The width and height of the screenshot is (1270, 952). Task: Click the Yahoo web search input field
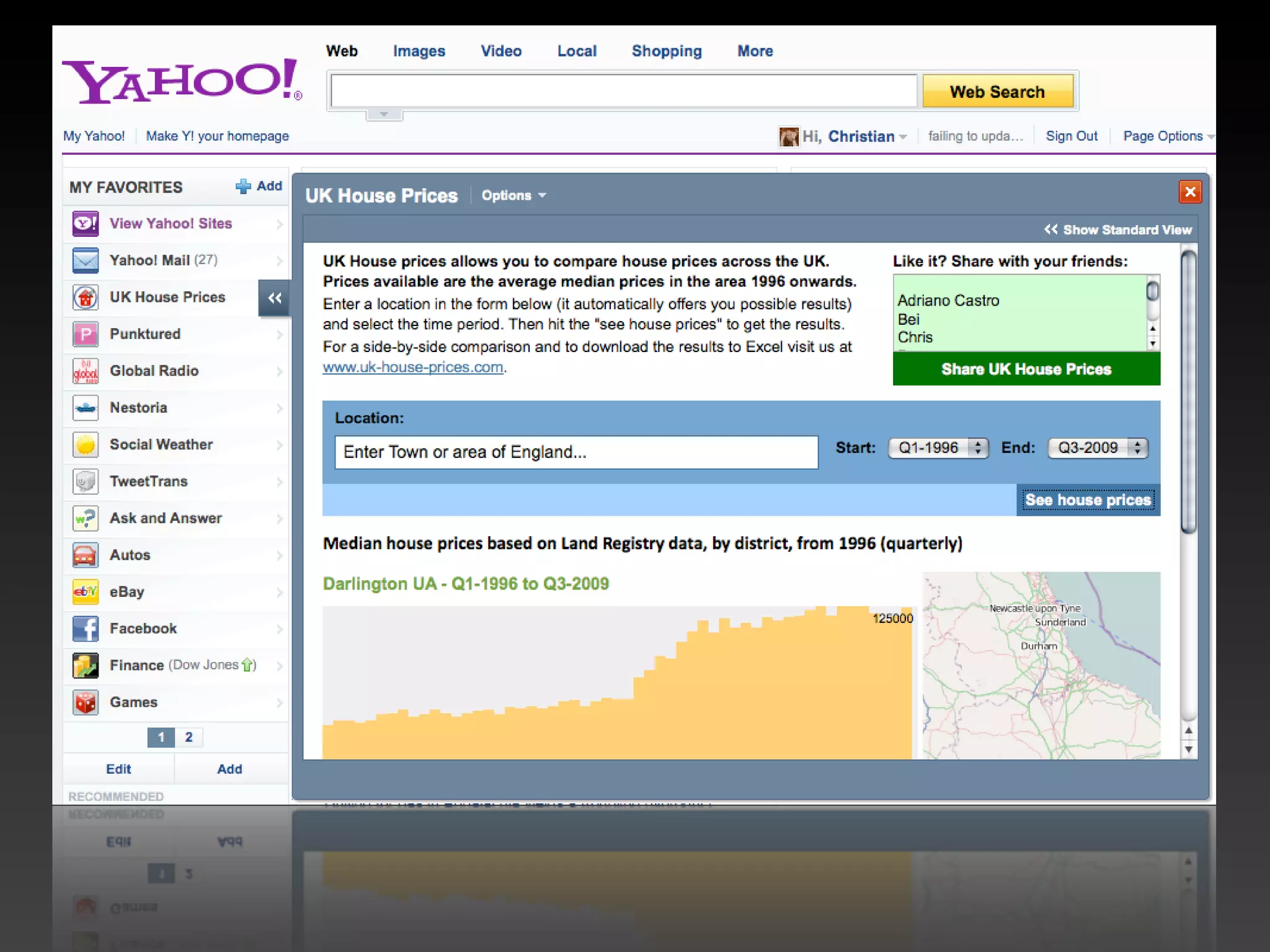click(x=624, y=91)
